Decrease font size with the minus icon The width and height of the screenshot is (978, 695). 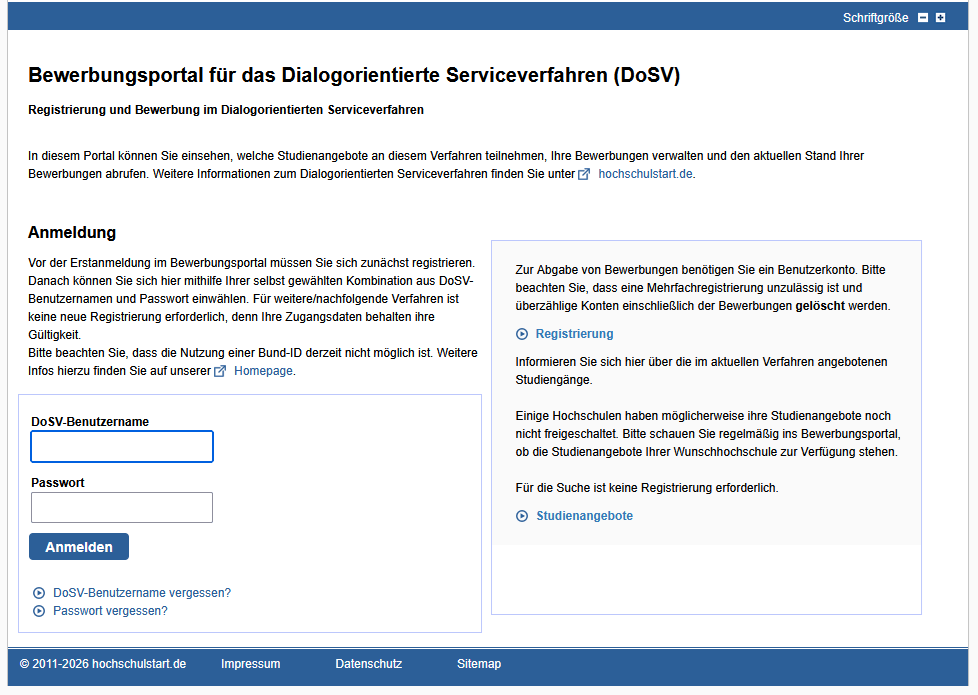point(923,18)
